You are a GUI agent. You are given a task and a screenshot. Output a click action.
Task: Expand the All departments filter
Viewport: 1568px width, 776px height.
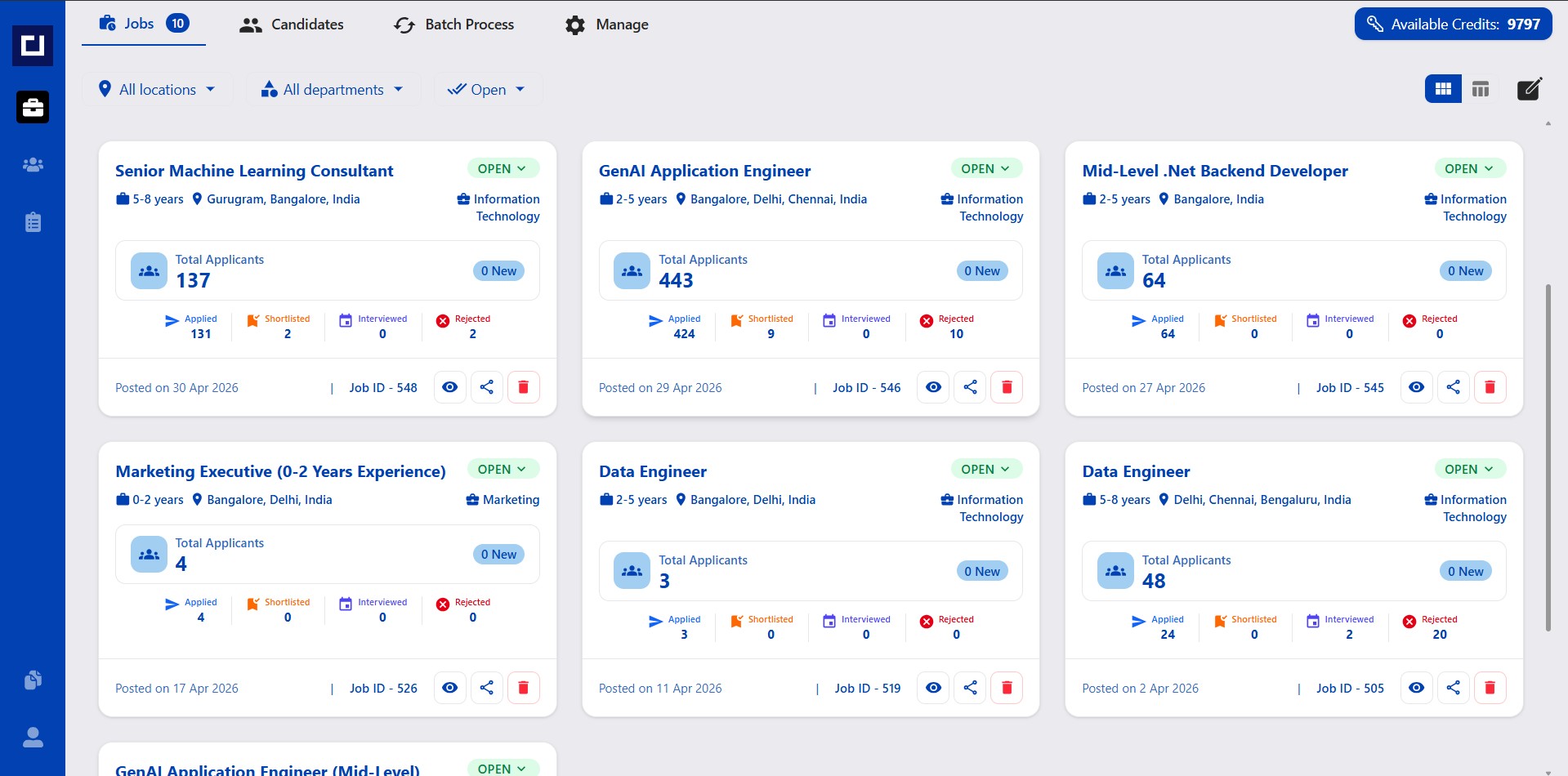333,89
